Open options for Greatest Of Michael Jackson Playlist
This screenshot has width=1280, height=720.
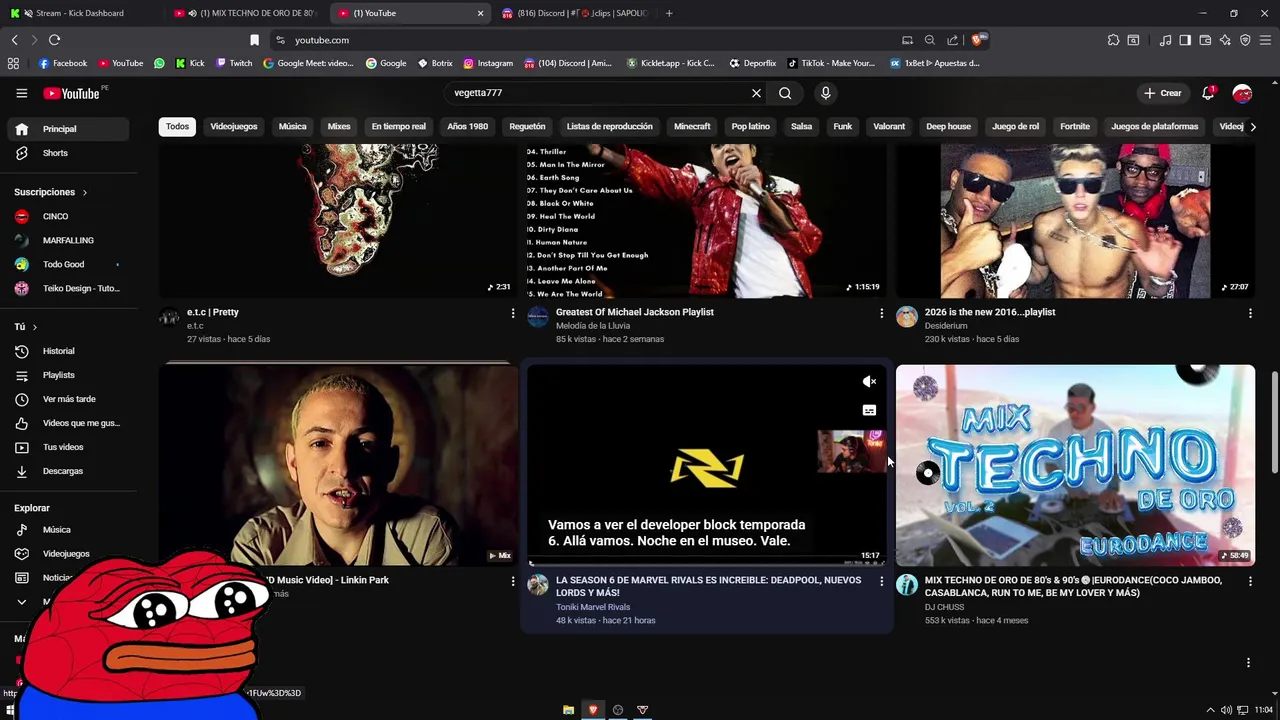[881, 313]
